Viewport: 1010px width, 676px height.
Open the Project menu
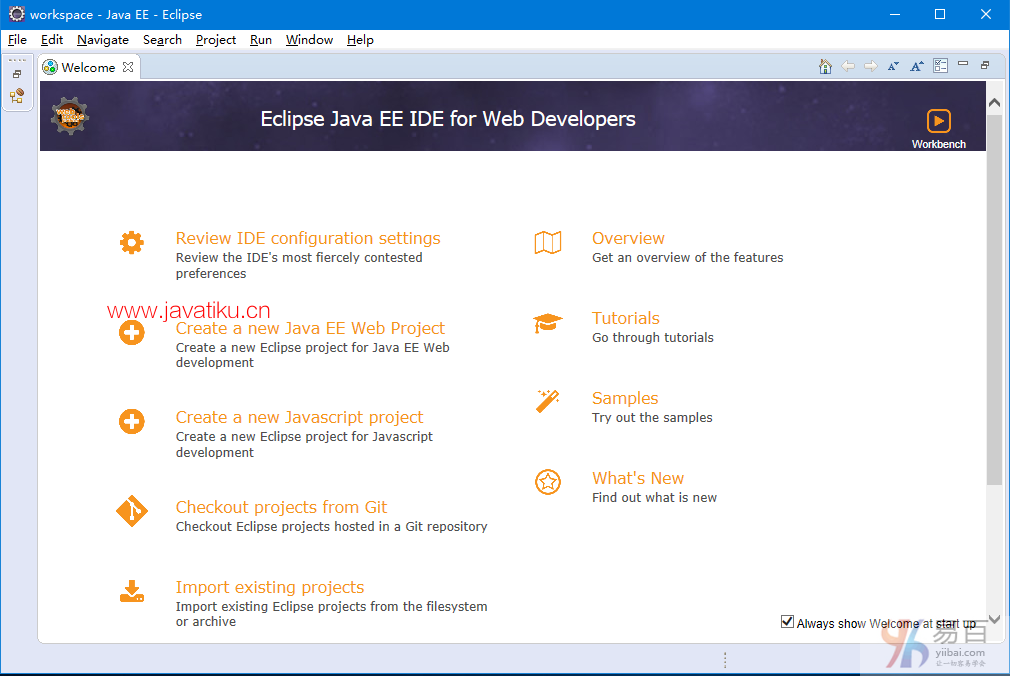click(x=216, y=40)
